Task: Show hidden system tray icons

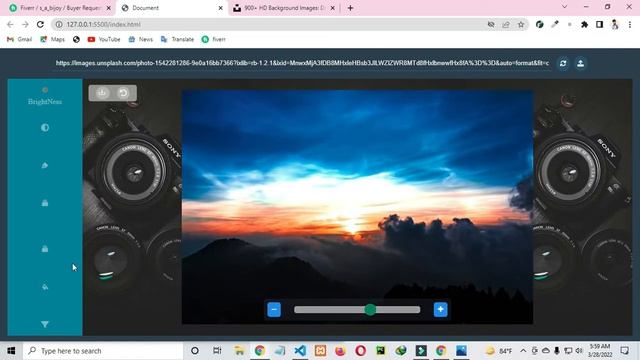Action: [x=523, y=351]
